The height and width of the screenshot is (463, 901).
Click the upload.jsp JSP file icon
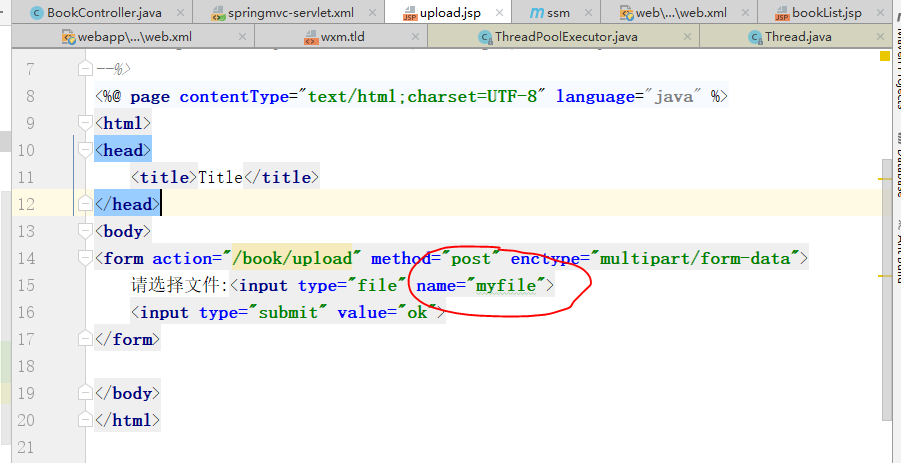coord(410,13)
